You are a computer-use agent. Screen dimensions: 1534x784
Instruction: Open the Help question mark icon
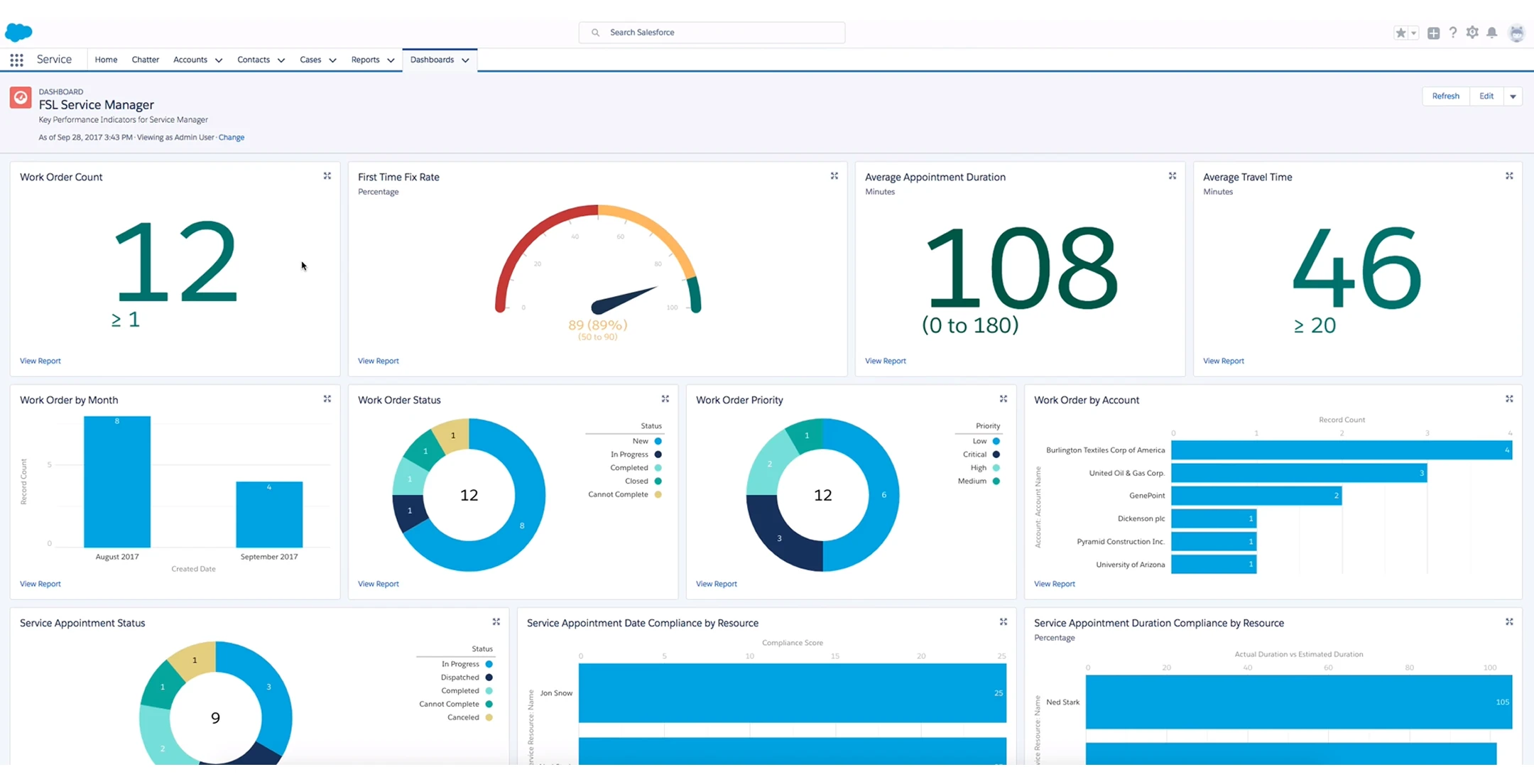point(1453,33)
